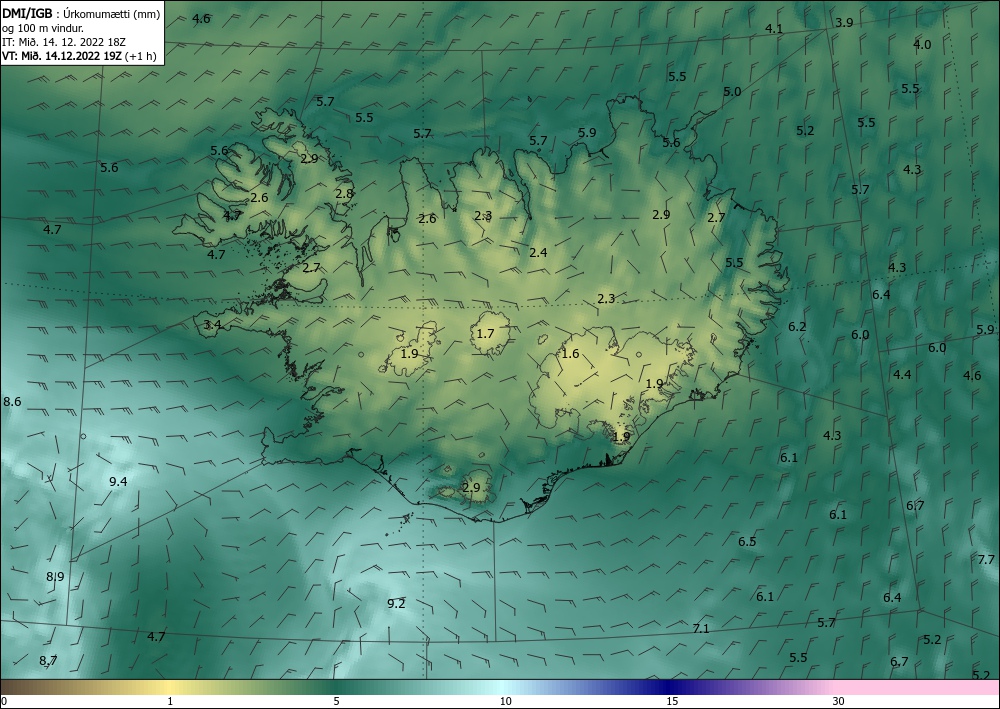Click the 9.4 value over the southwest ocean
1000x709 pixels.
[x=118, y=481]
